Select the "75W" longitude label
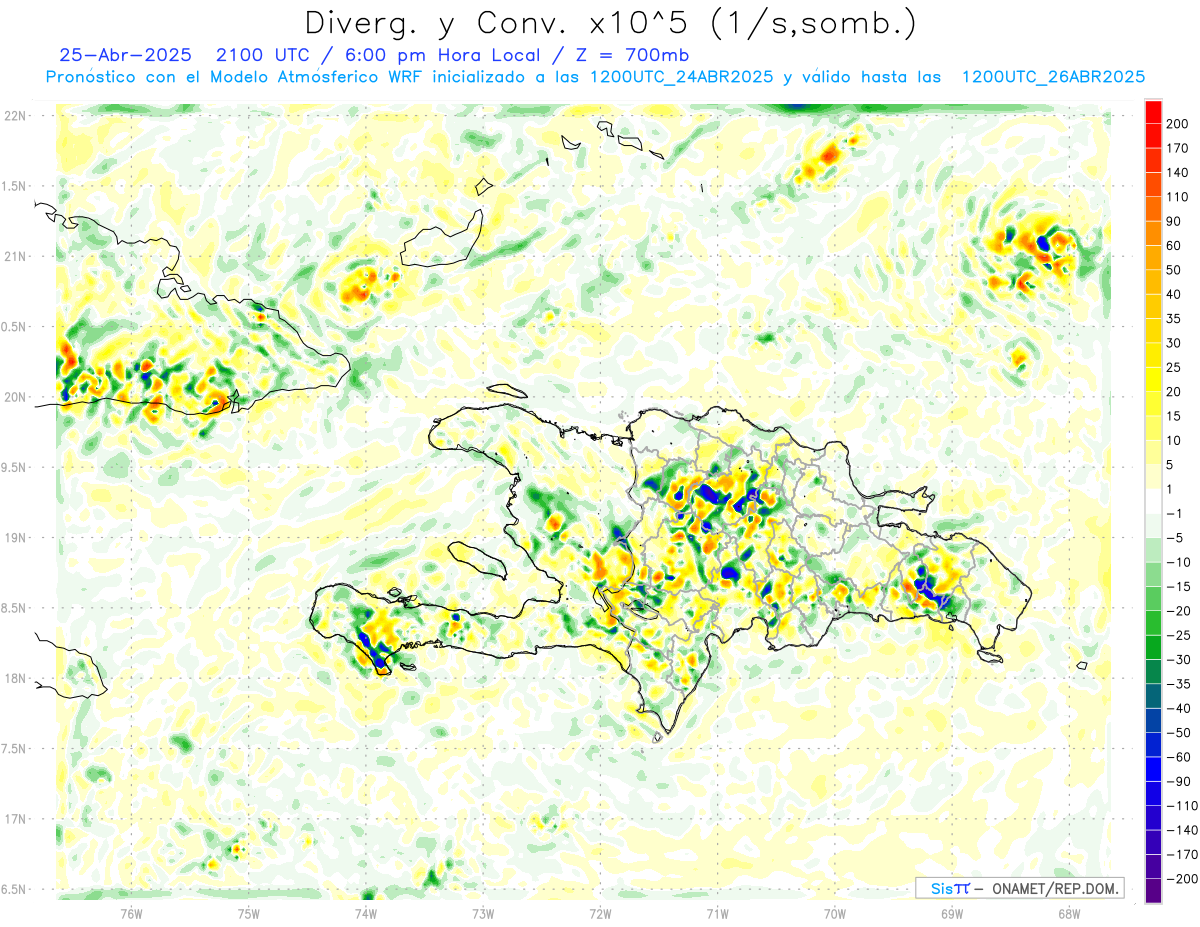Image resolution: width=1200 pixels, height=927 pixels. [x=249, y=913]
